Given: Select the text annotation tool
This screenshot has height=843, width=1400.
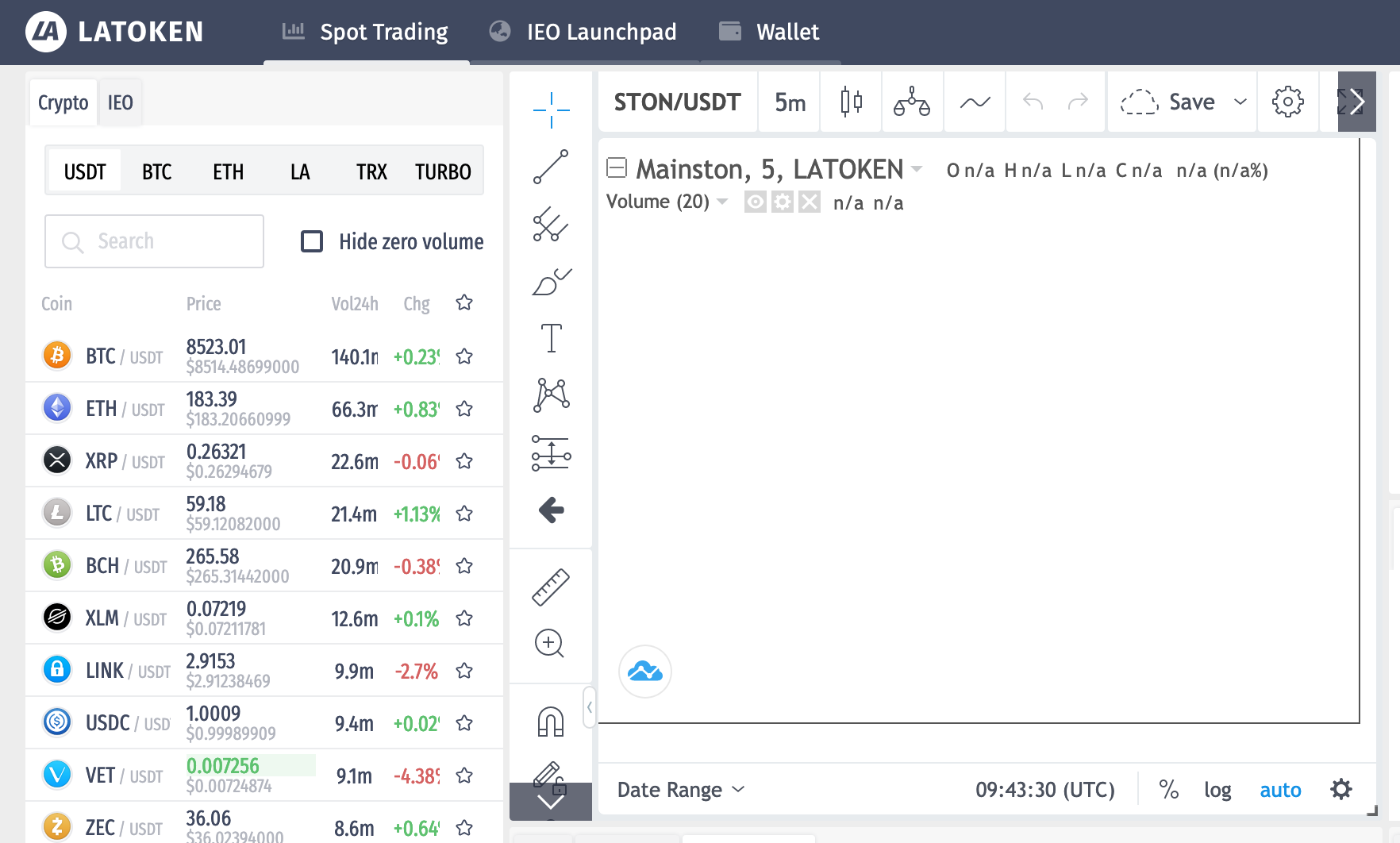Looking at the screenshot, I should pyautogui.click(x=551, y=338).
